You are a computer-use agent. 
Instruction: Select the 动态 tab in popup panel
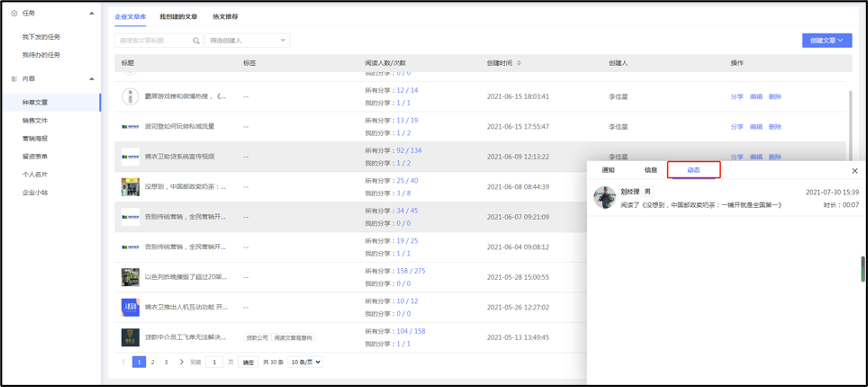pyautogui.click(x=694, y=170)
